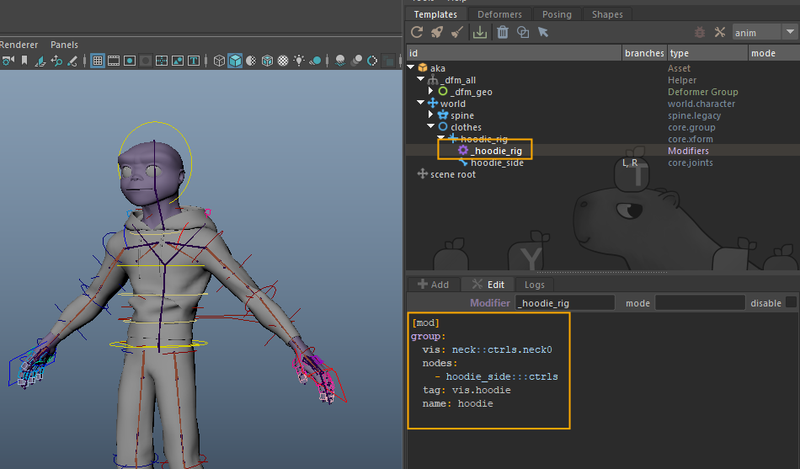Toggle the viewport grid icon
Viewport: 800px width, 469px height.
tap(98, 61)
